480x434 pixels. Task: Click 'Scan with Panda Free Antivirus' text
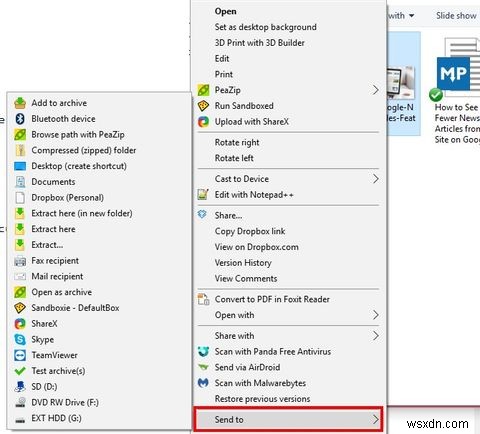tap(273, 352)
